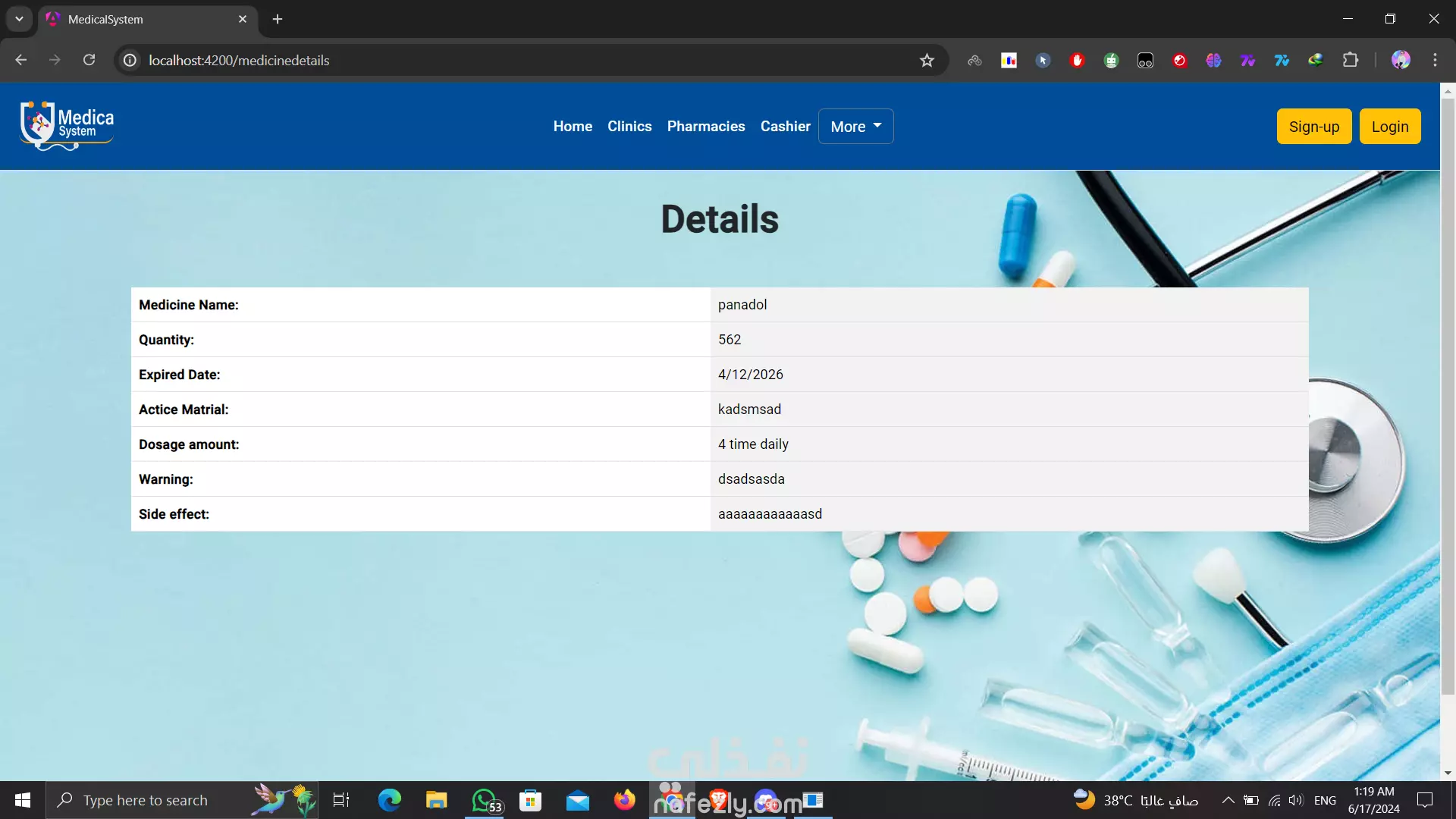Click the '4 time daily' dosage value
The height and width of the screenshot is (819, 1456).
[753, 444]
